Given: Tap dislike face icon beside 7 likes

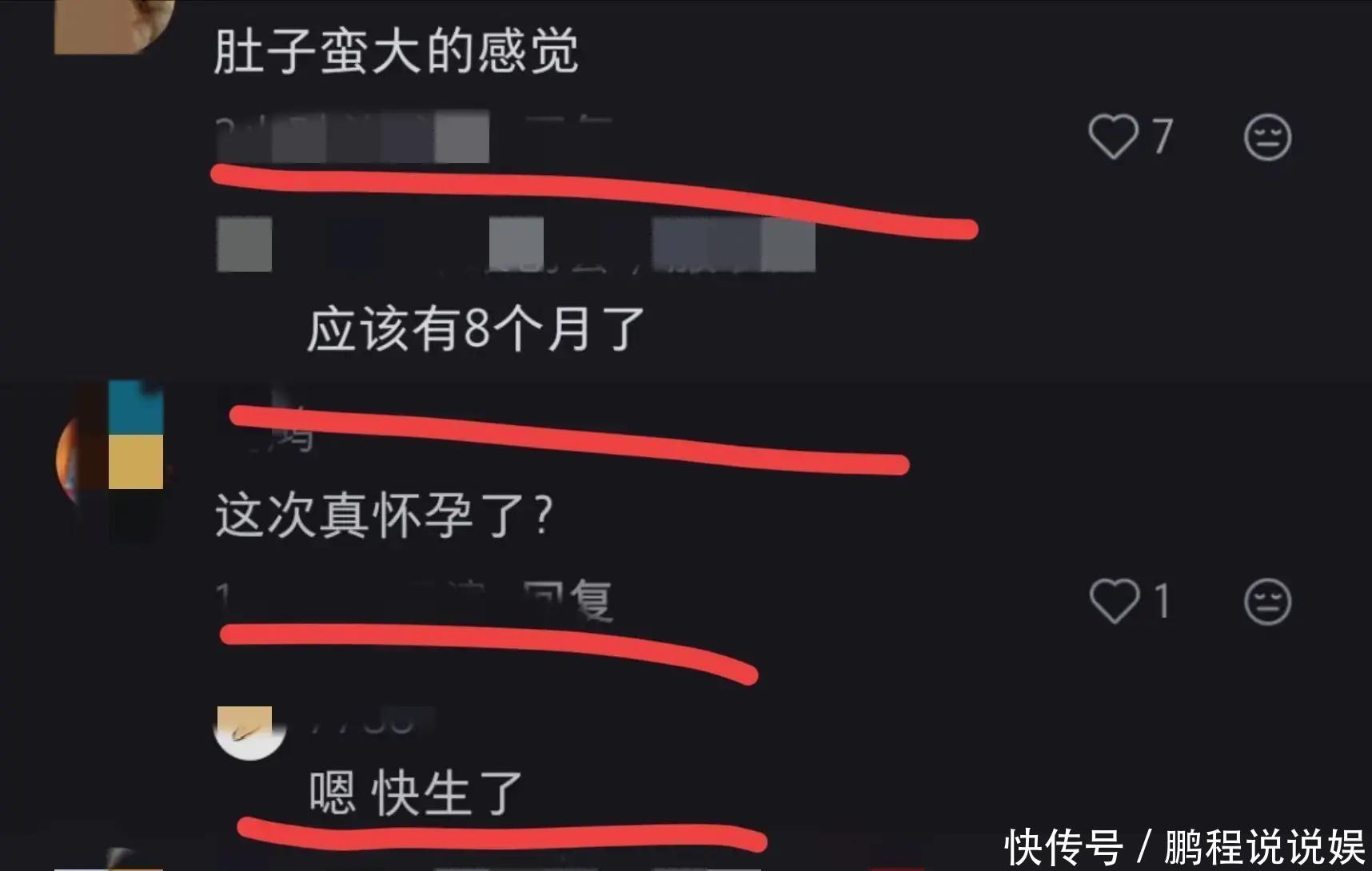Looking at the screenshot, I should (1267, 137).
